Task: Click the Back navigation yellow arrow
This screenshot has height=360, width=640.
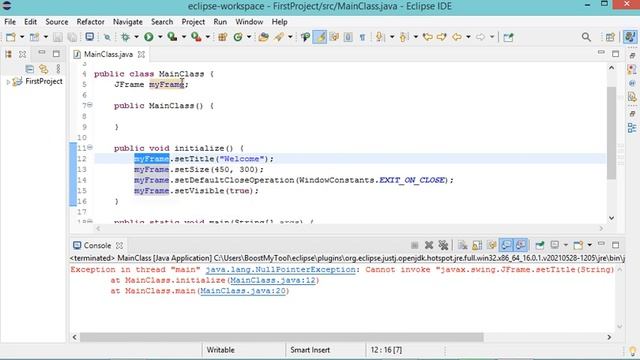Action: tap(457, 37)
